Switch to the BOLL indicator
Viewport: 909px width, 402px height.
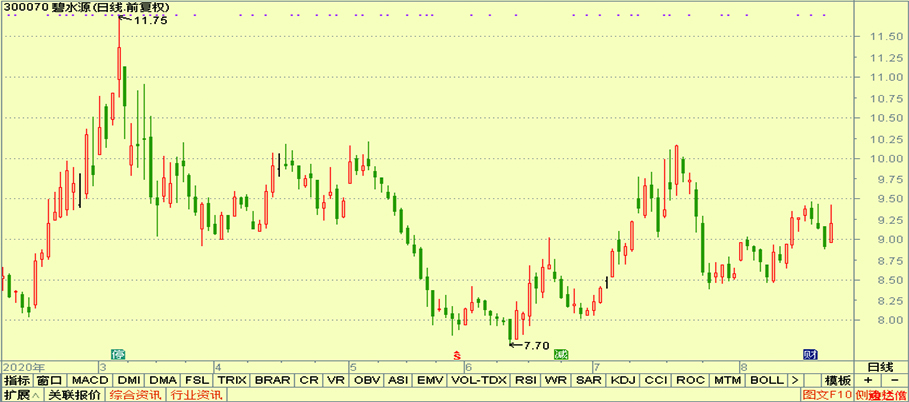(x=766, y=381)
